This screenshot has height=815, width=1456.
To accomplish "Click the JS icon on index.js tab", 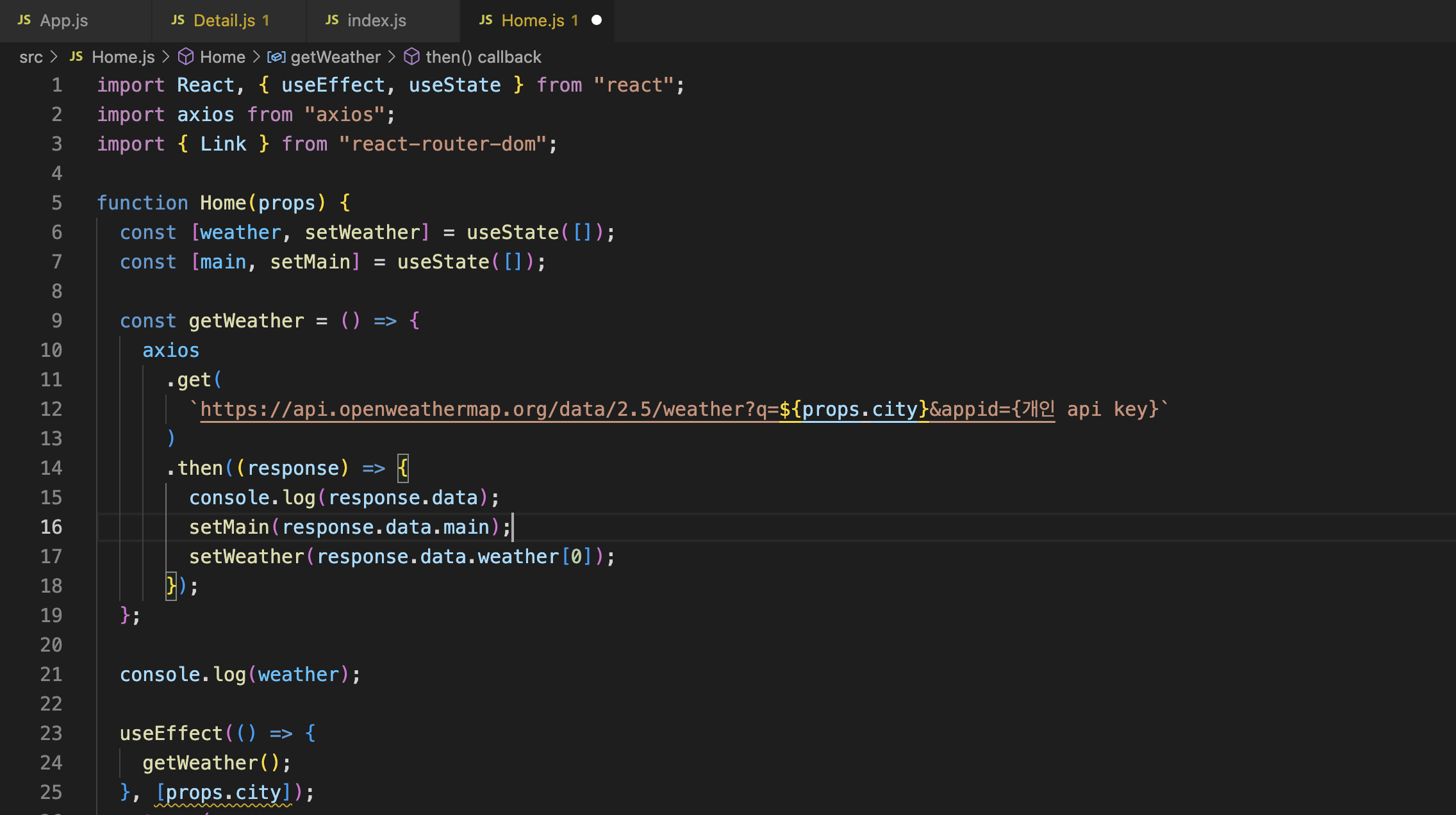I will pyautogui.click(x=332, y=20).
